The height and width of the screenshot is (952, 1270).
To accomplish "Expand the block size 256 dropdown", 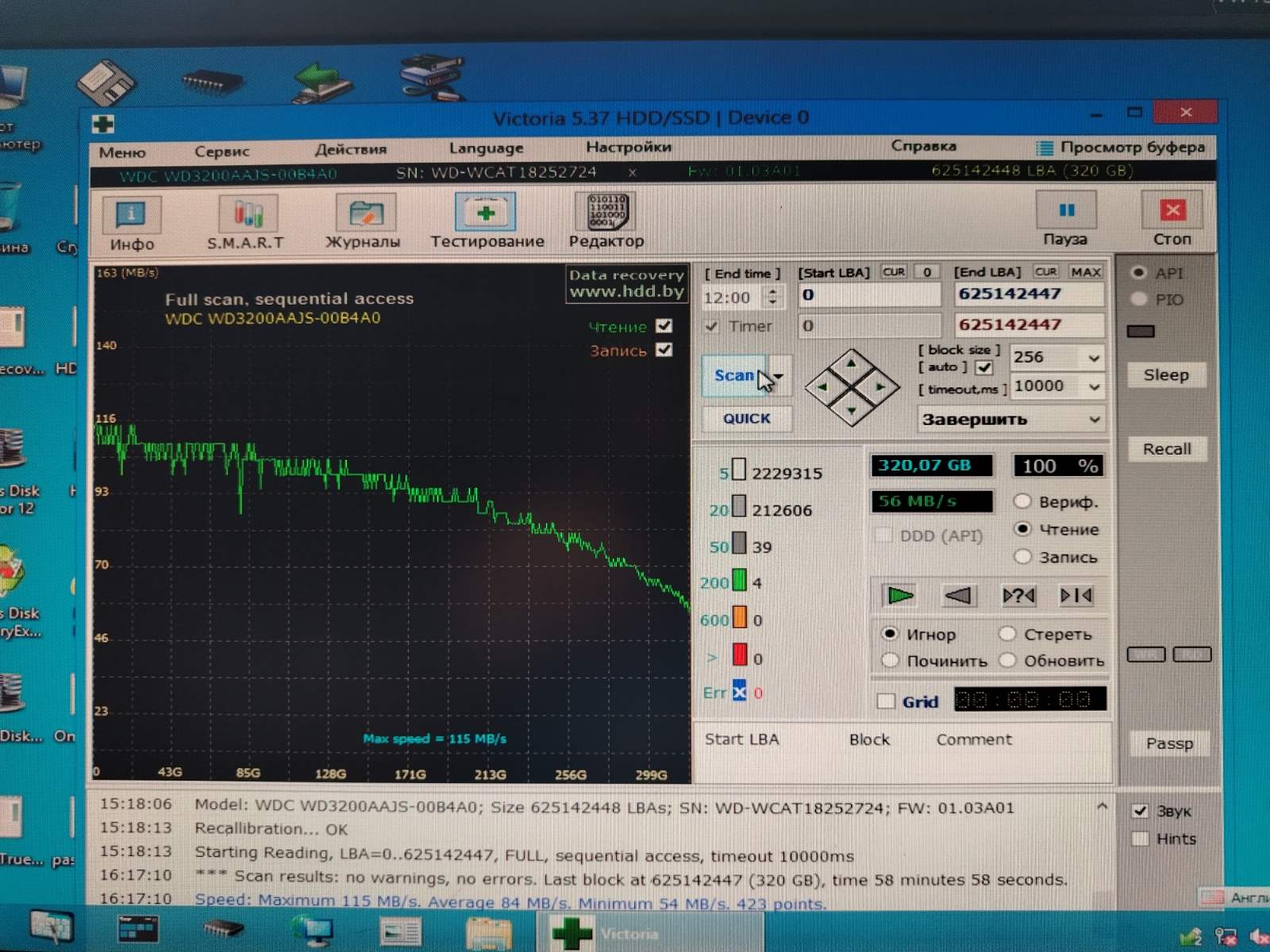I will [1094, 358].
